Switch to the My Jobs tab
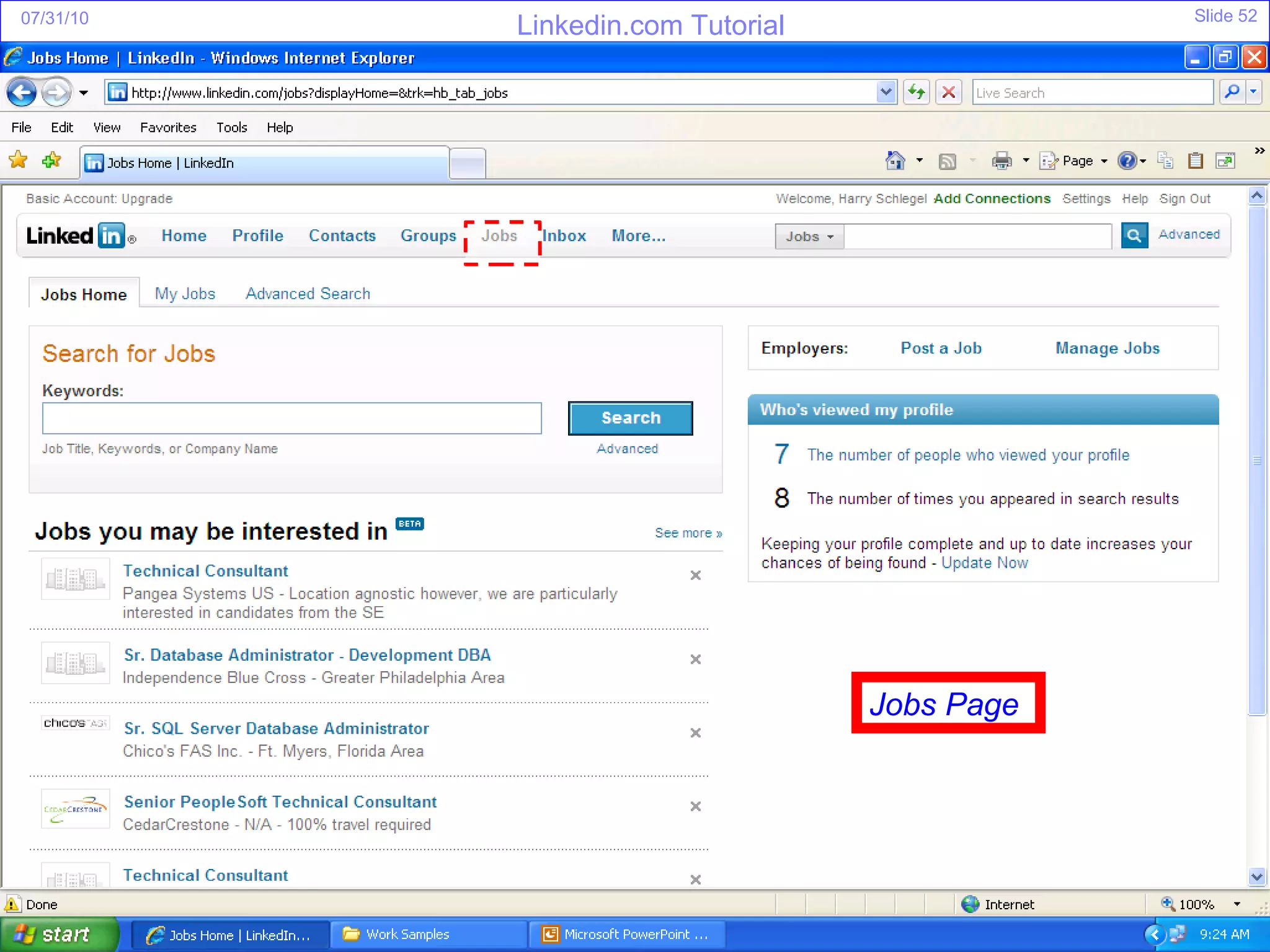 185,294
